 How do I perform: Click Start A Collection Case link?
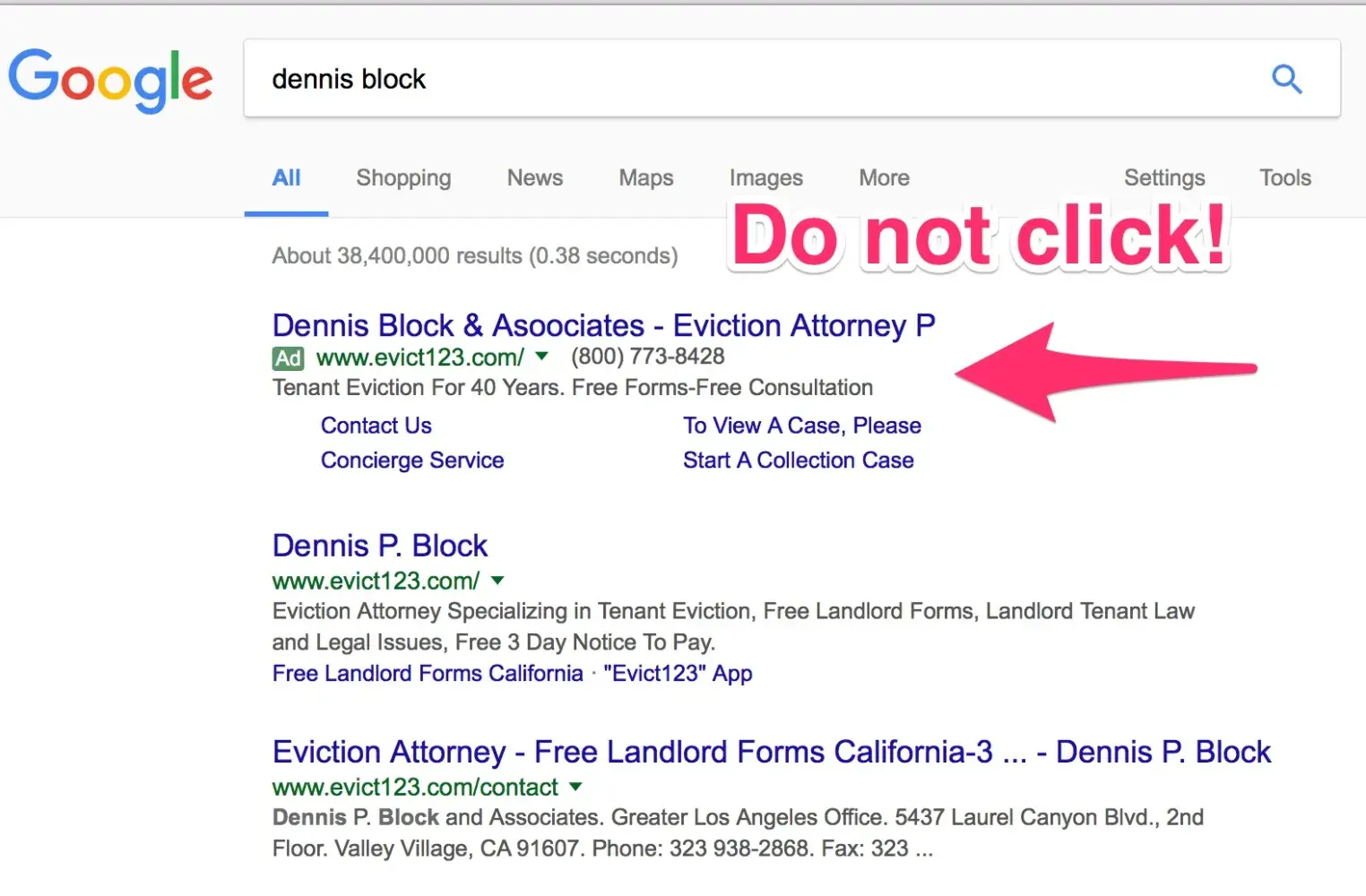[798, 461]
